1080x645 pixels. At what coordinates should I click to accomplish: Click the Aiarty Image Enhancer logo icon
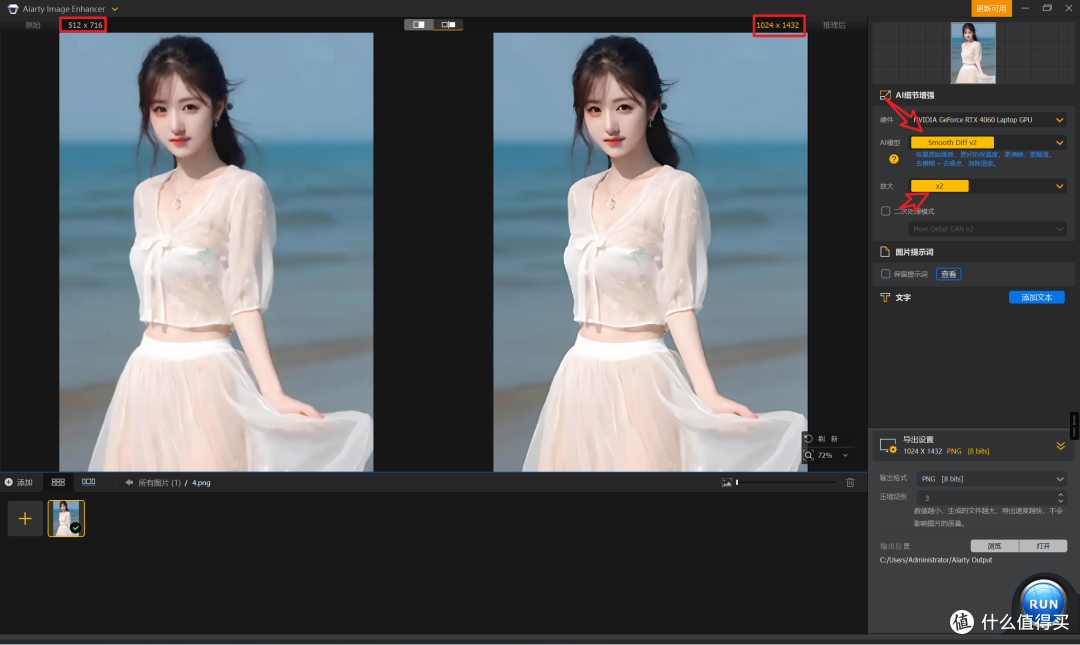12,9
